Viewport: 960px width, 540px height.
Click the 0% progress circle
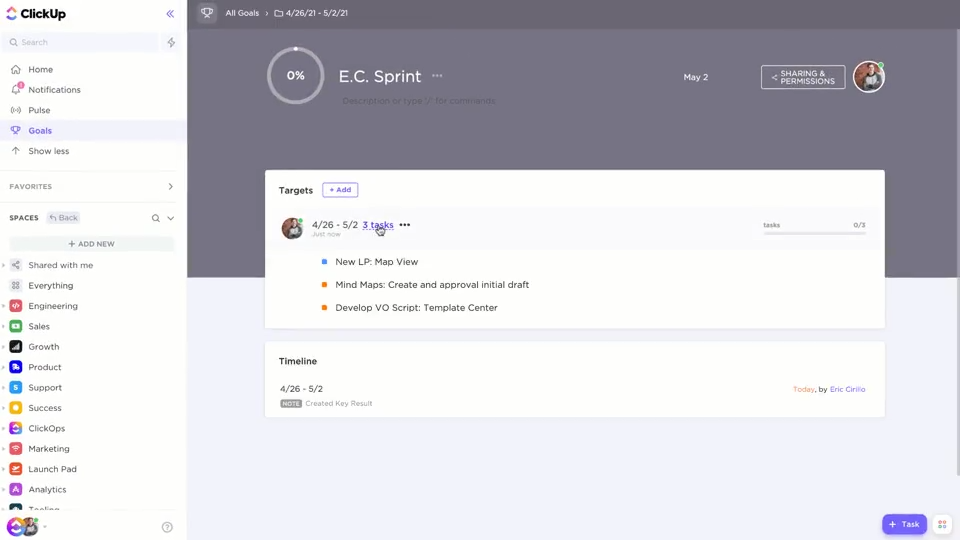pos(296,75)
